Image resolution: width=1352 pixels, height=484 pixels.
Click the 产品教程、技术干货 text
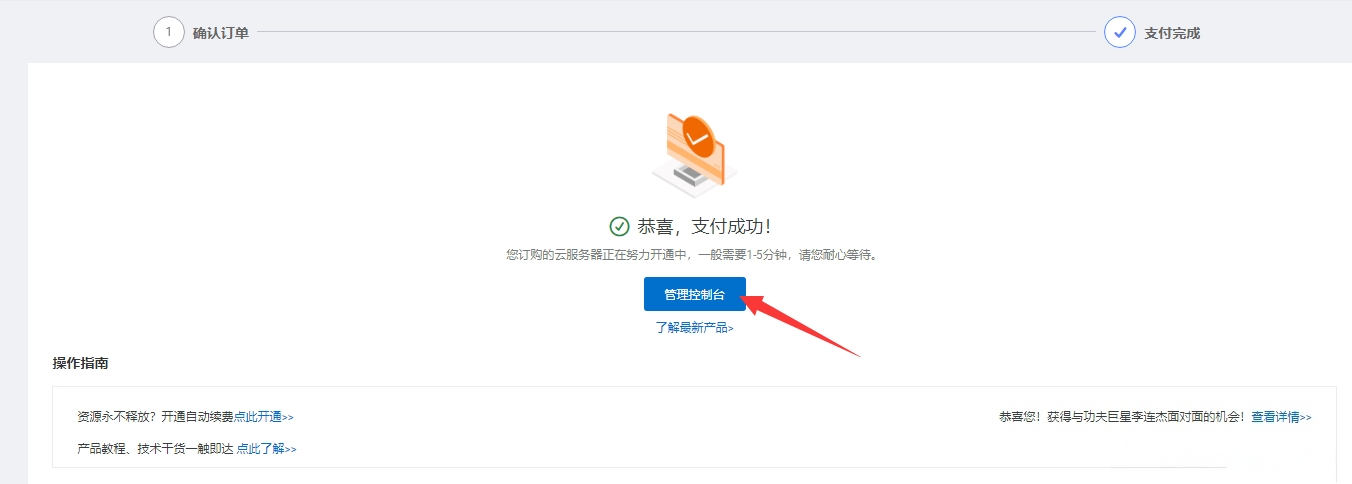155,449
